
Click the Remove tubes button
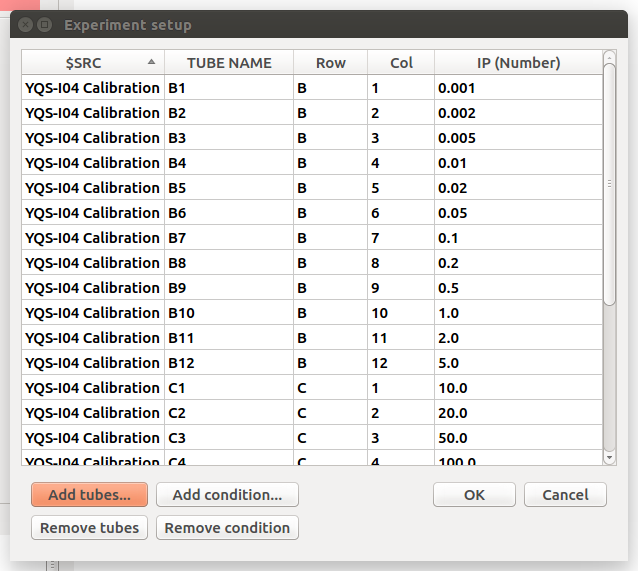tap(89, 527)
